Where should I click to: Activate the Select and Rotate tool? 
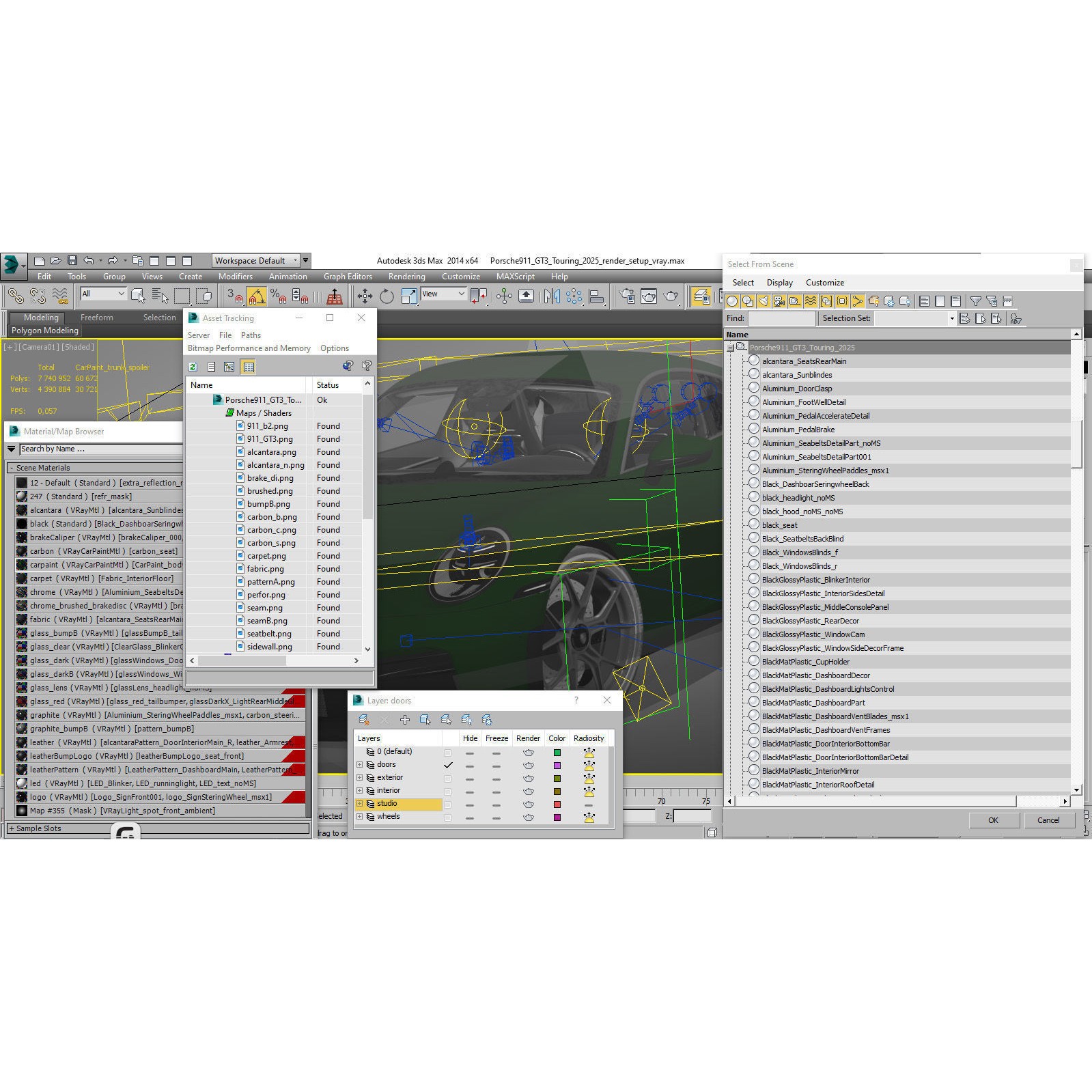(x=387, y=296)
